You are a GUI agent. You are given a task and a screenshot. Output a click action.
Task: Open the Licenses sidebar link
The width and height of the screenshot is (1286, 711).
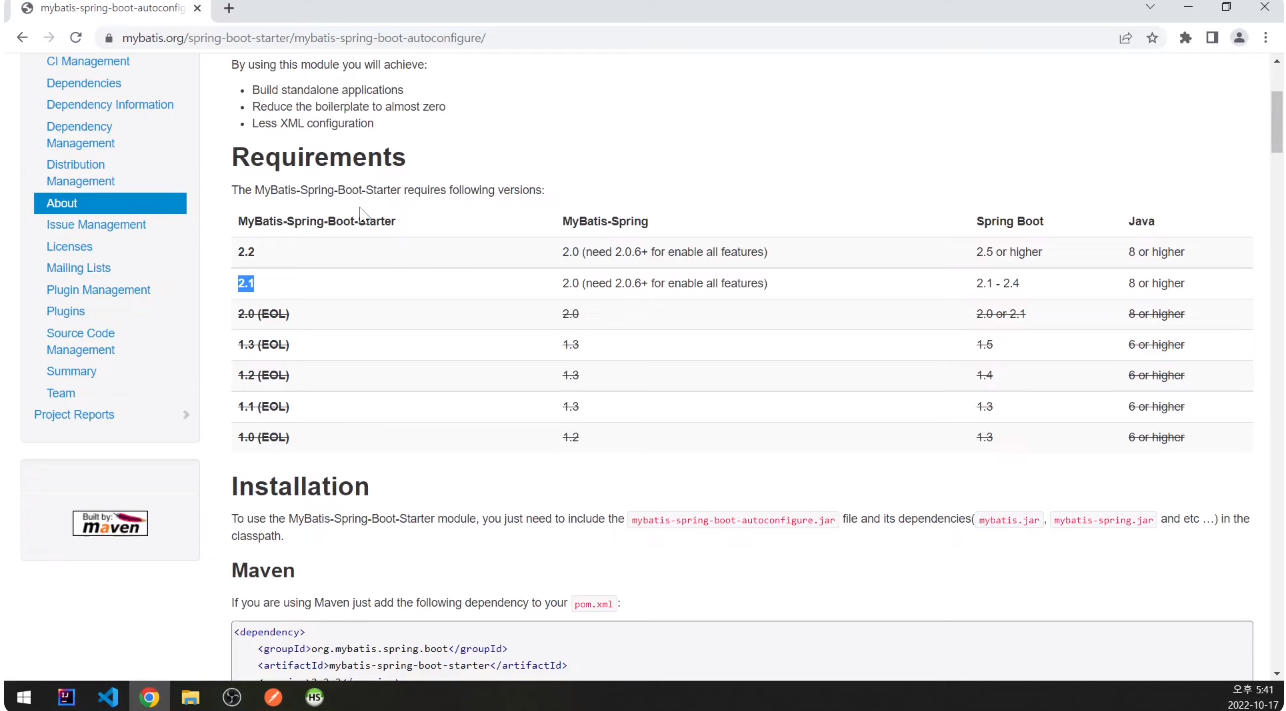tap(69, 247)
